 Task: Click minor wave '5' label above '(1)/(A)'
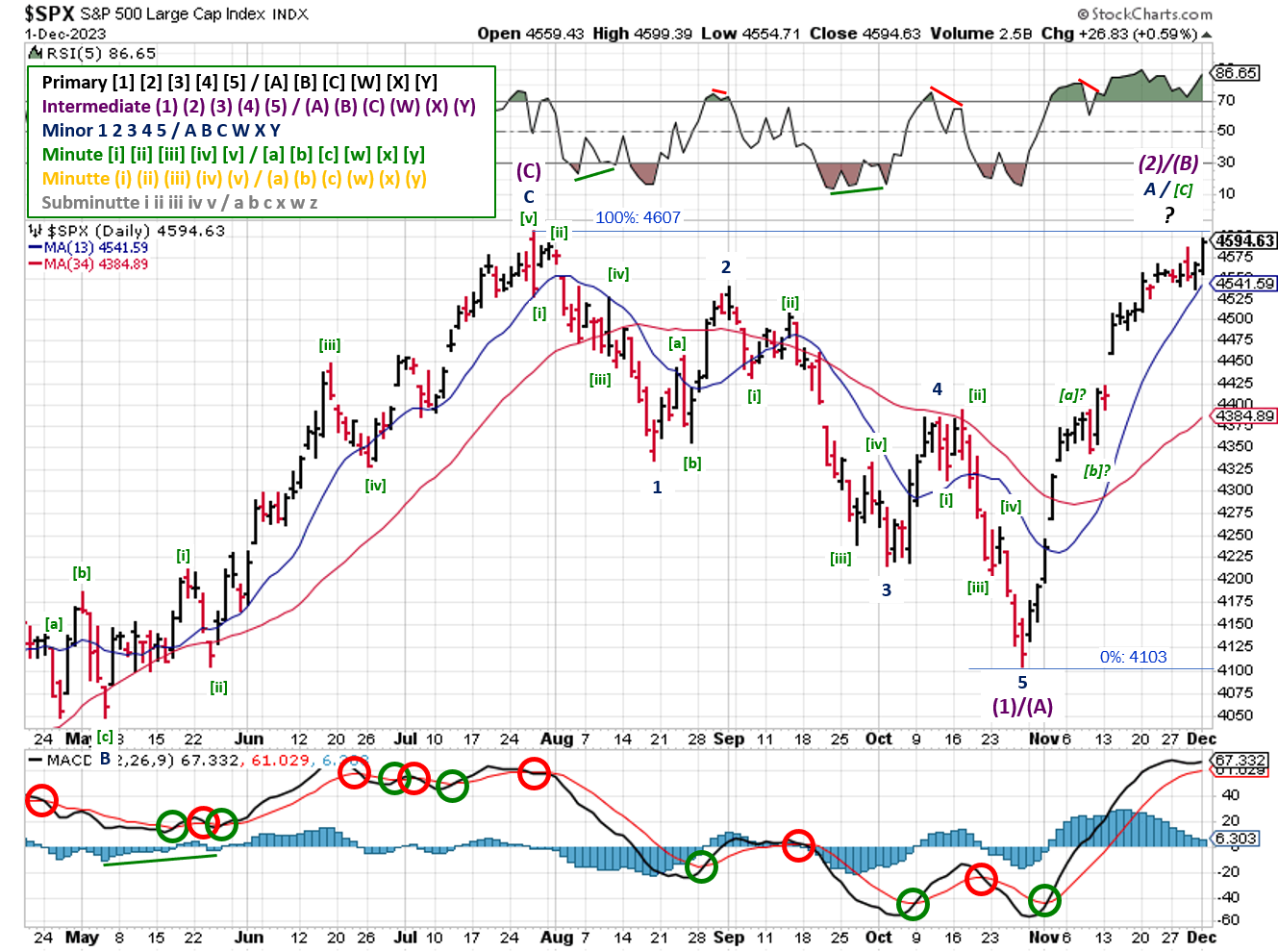coord(1022,683)
